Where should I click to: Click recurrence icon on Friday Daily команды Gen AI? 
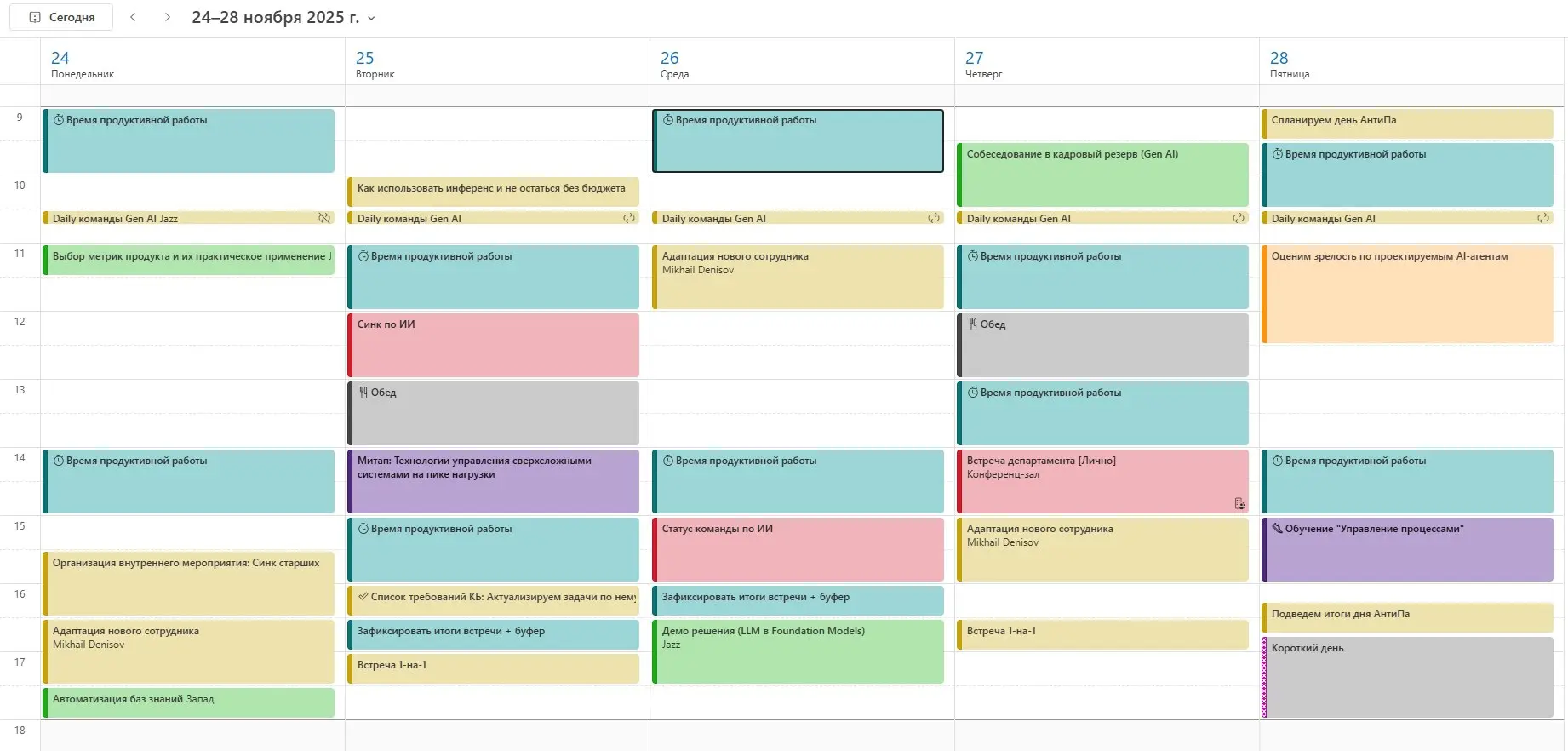pyautogui.click(x=1543, y=218)
